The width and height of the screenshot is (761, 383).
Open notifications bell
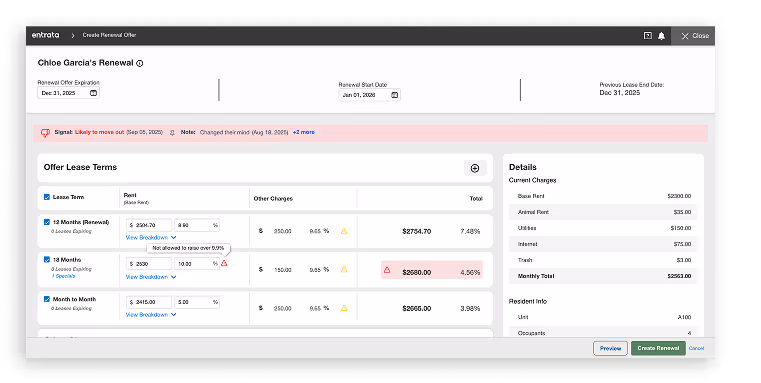[661, 36]
